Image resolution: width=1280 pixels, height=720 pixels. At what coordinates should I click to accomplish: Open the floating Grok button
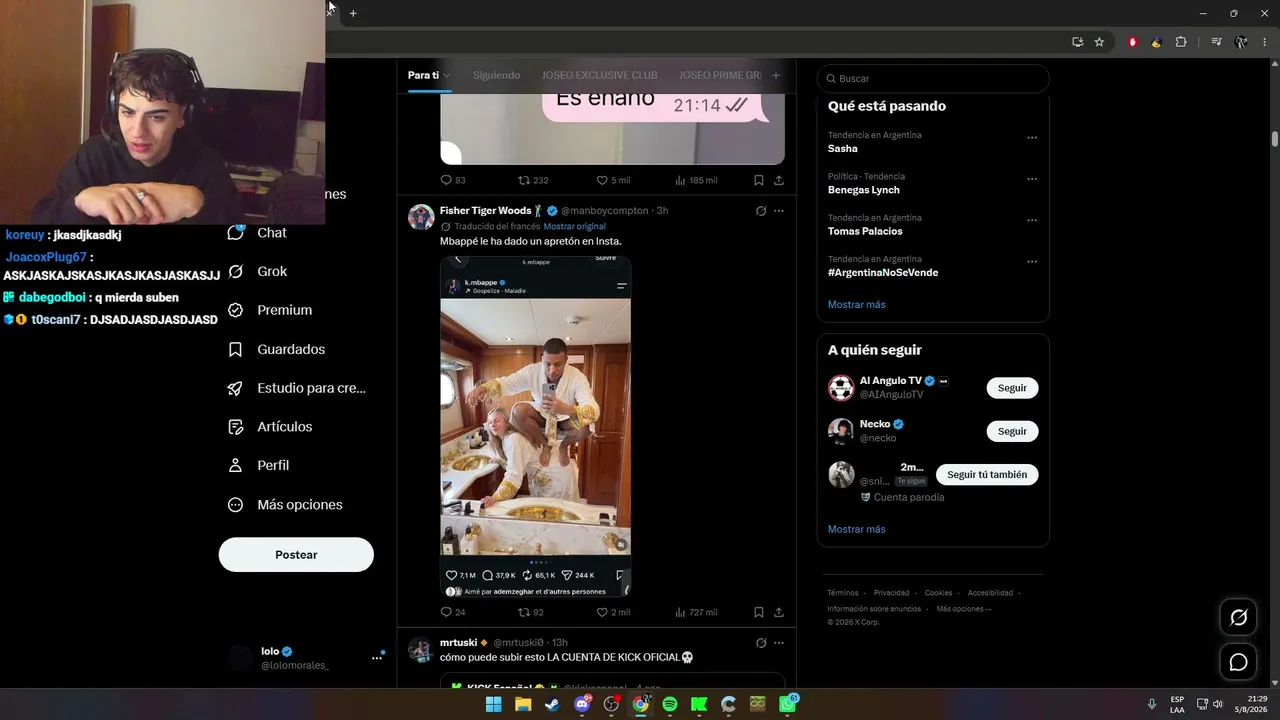pyautogui.click(x=1238, y=618)
